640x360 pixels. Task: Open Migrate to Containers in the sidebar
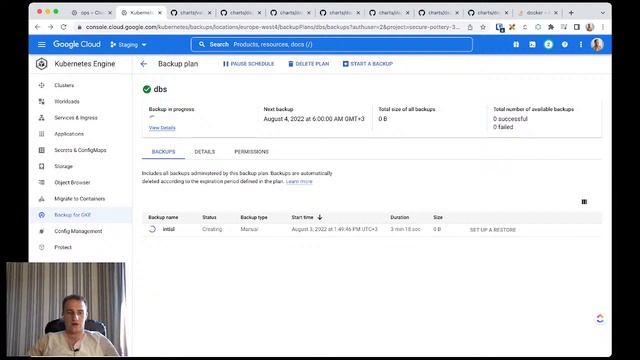[x=80, y=199]
